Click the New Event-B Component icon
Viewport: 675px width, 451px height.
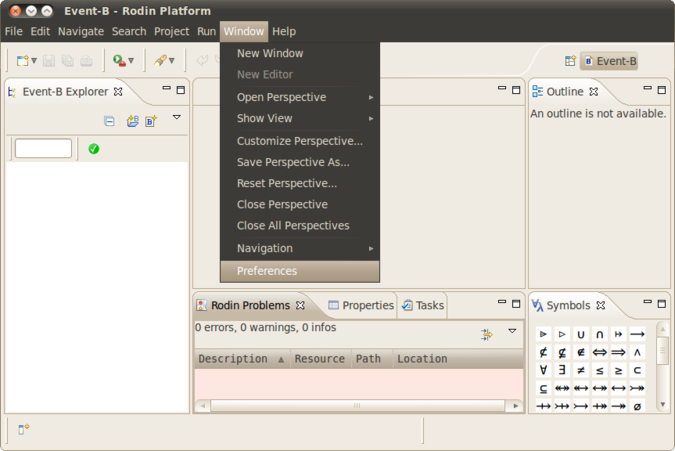click(151, 121)
